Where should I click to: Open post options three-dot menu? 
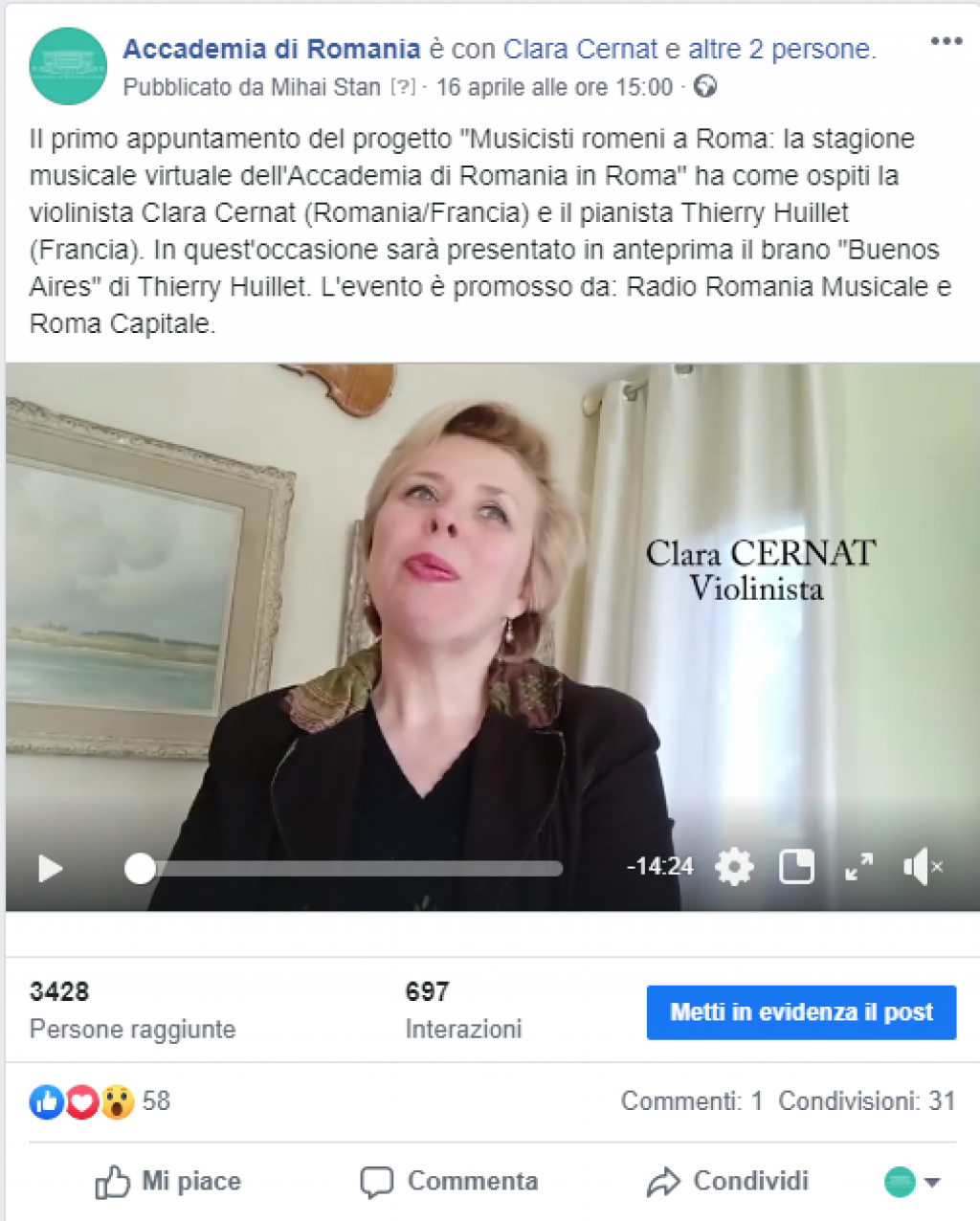click(946, 41)
